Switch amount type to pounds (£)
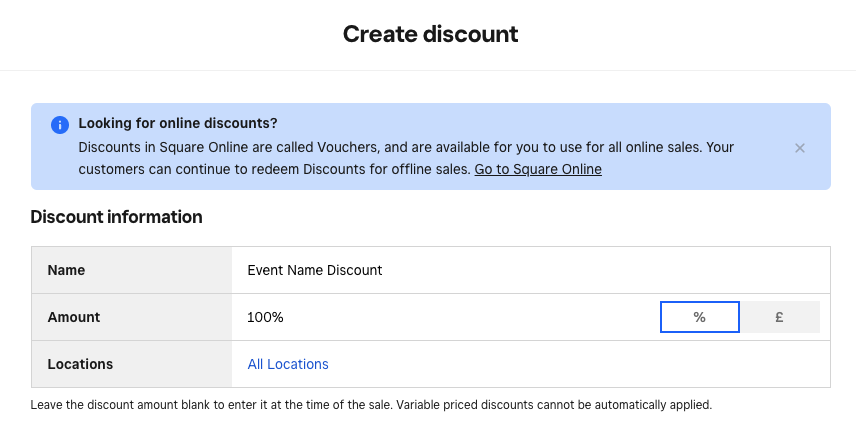 click(780, 317)
